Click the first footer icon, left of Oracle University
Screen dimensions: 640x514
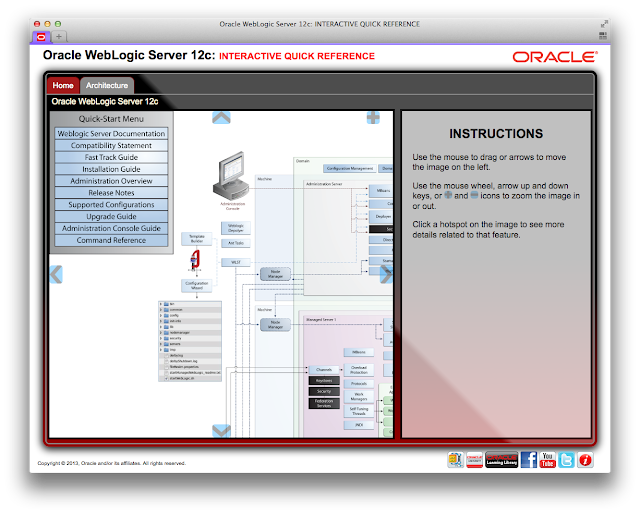click(x=456, y=460)
